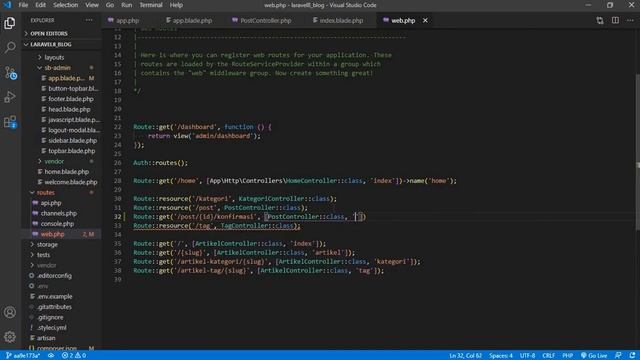Open logout-modal blade file

click(74, 130)
